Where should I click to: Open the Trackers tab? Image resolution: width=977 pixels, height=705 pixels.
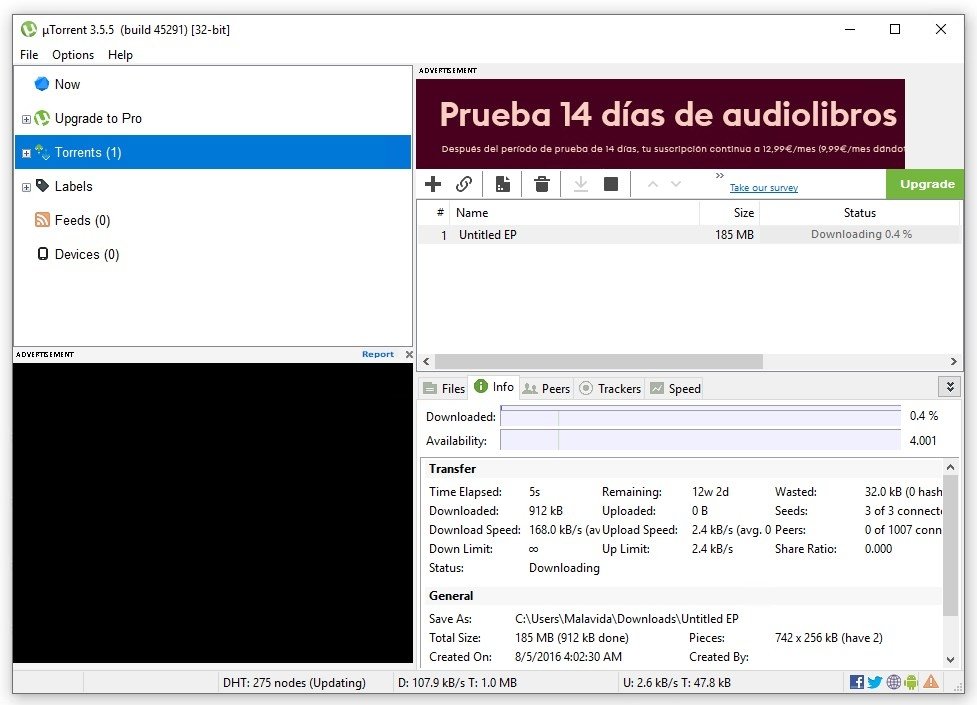click(611, 388)
